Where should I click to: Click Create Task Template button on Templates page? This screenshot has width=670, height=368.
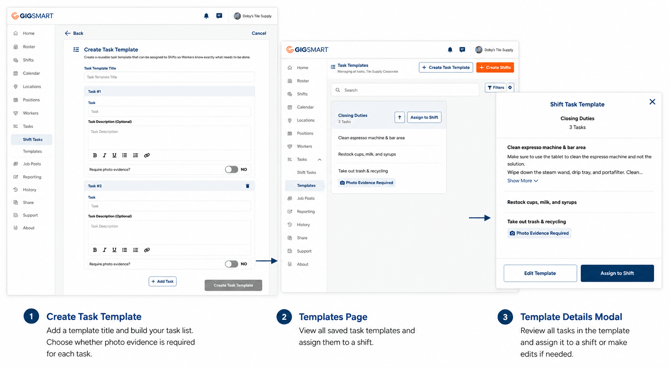(446, 68)
